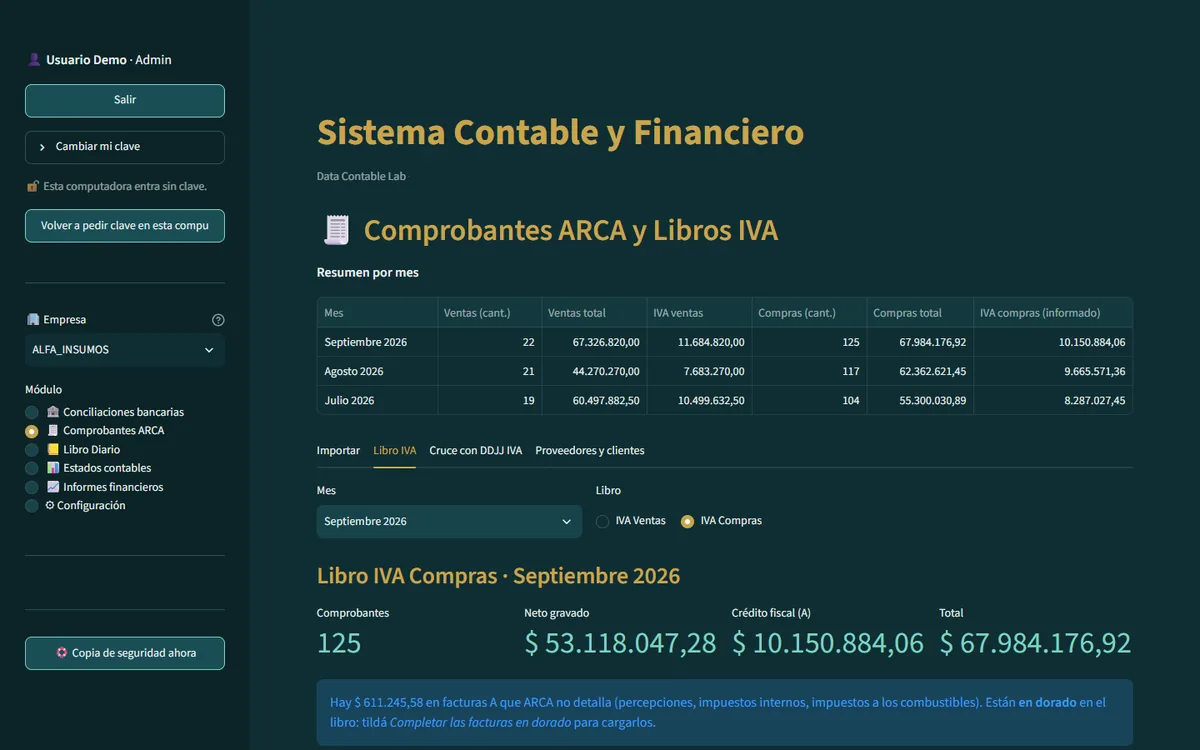Image resolution: width=1200 pixels, height=750 pixels.
Task: Click the cell 7.683.270,00
Action: point(699,371)
